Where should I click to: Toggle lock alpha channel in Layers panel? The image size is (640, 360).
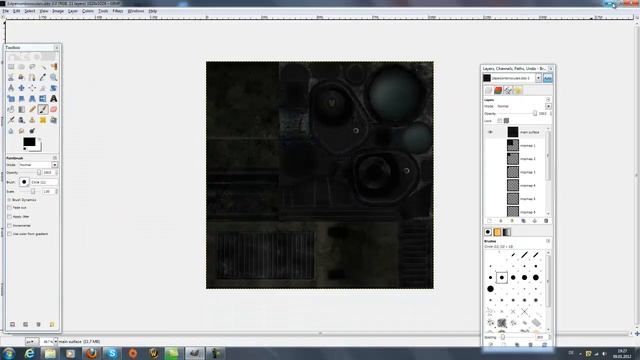pyautogui.click(x=507, y=120)
